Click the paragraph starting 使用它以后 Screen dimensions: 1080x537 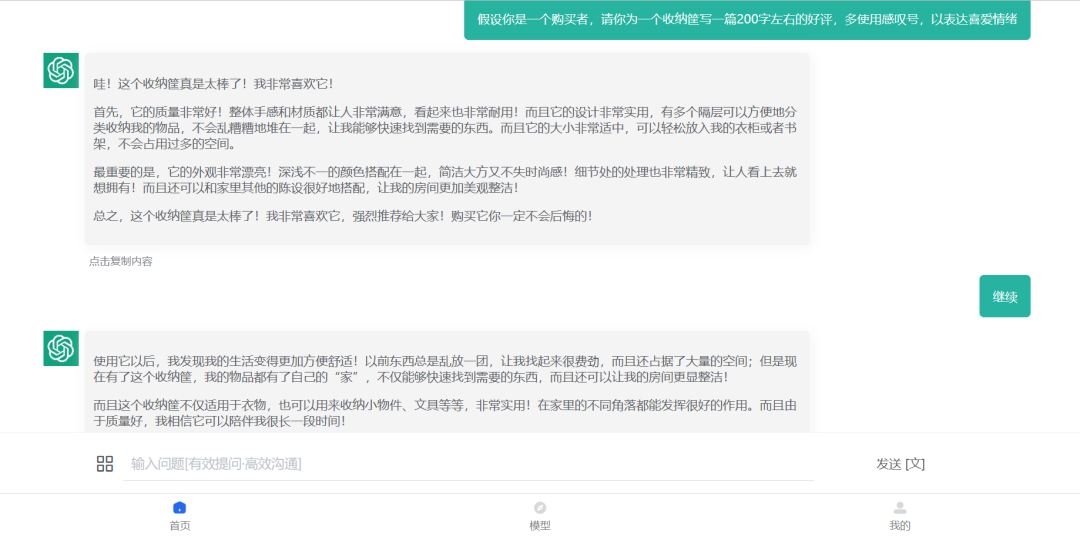(x=445, y=369)
